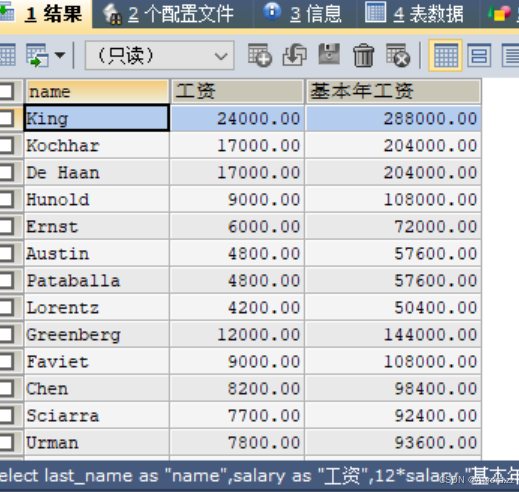Check the Ernst row checkbox
Image resolution: width=519 pixels, height=492 pixels.
[x=7, y=226]
